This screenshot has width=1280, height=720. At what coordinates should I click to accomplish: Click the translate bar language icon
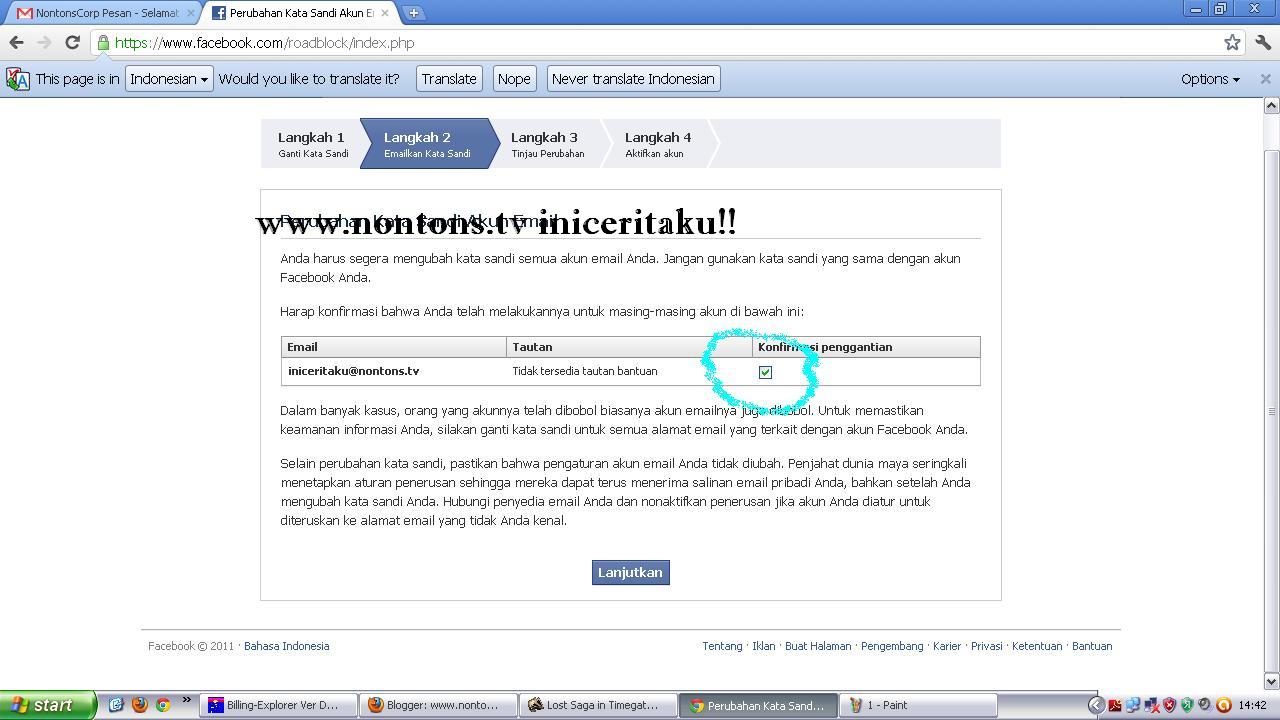[x=18, y=79]
